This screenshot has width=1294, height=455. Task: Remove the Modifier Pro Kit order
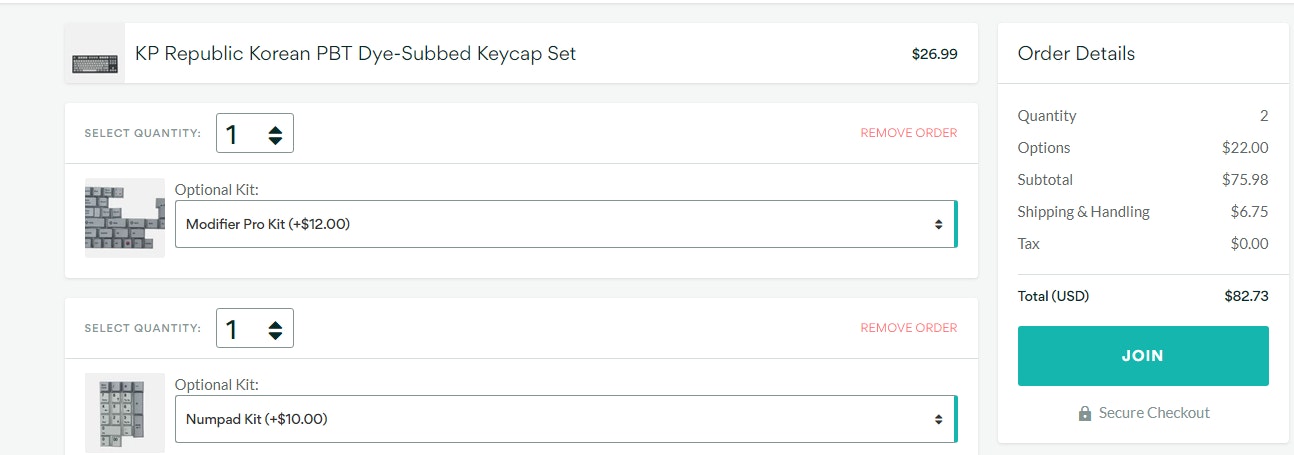(908, 133)
